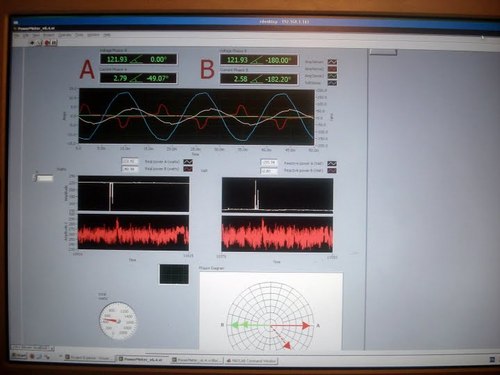Click the Phasor Diagram polar plot
The height and width of the screenshot is (375, 500).
pos(271,317)
